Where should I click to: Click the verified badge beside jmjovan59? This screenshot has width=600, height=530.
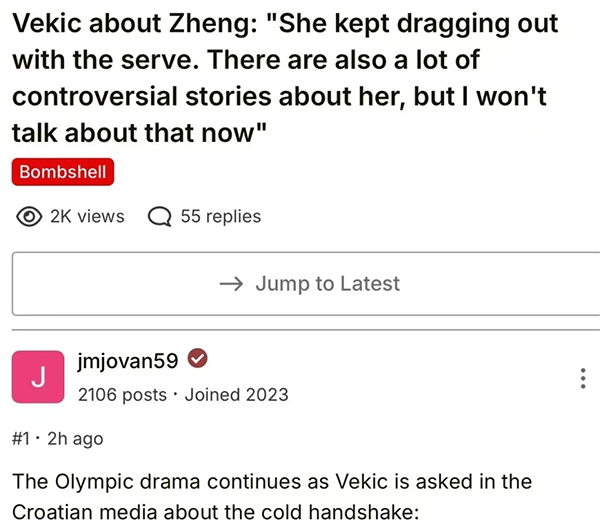(197, 360)
